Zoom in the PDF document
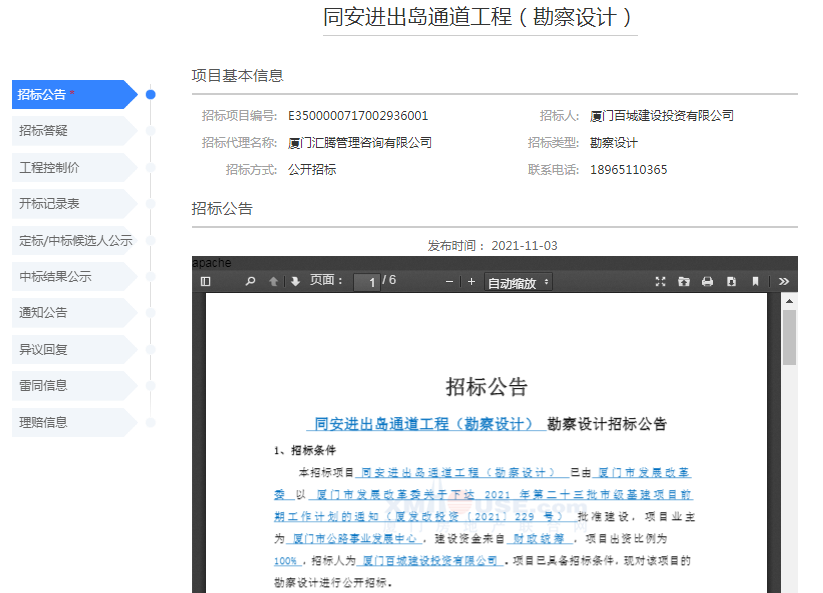This screenshot has width=823, height=593. point(471,282)
